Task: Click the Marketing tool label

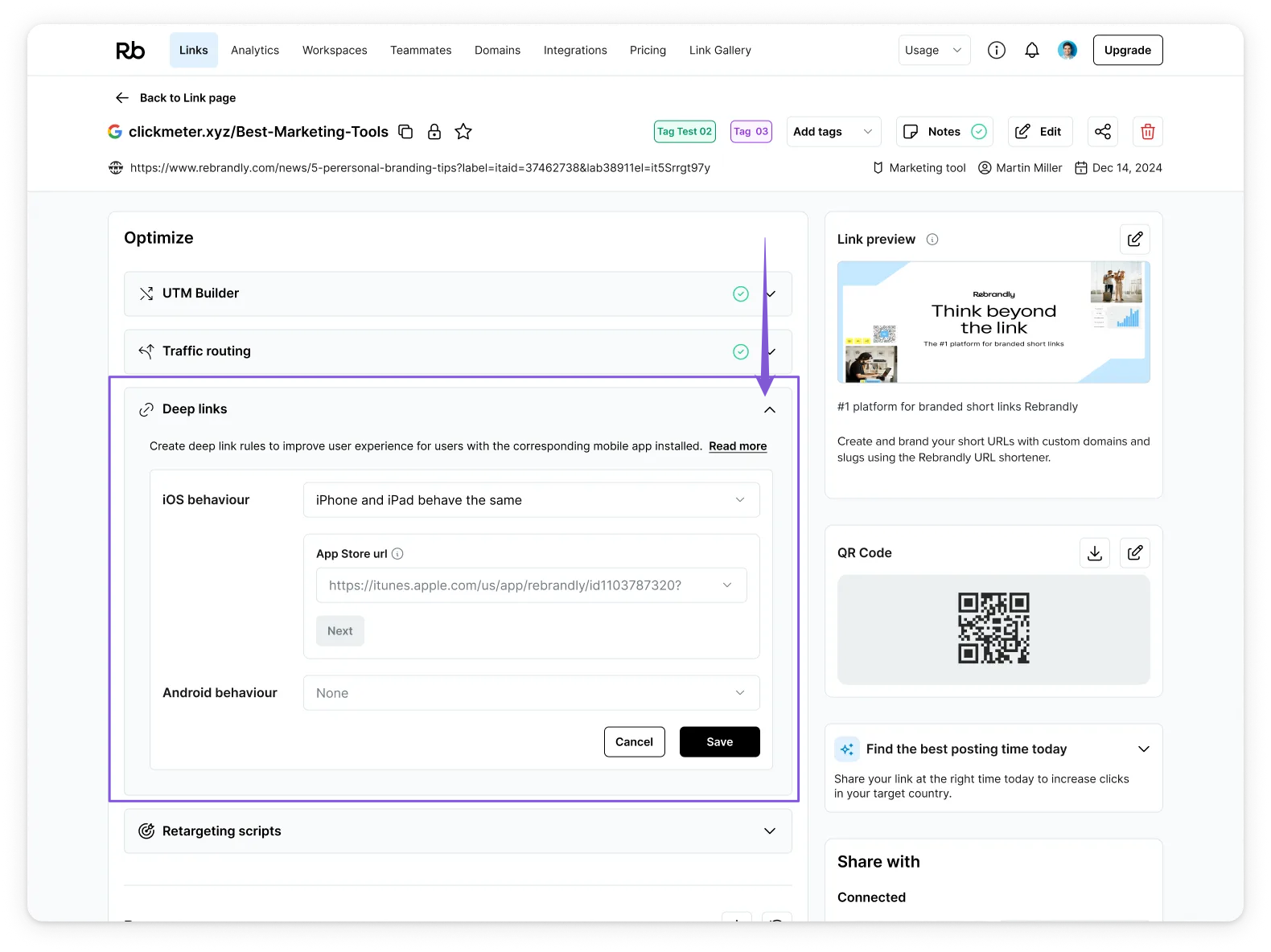Action: [x=927, y=168]
